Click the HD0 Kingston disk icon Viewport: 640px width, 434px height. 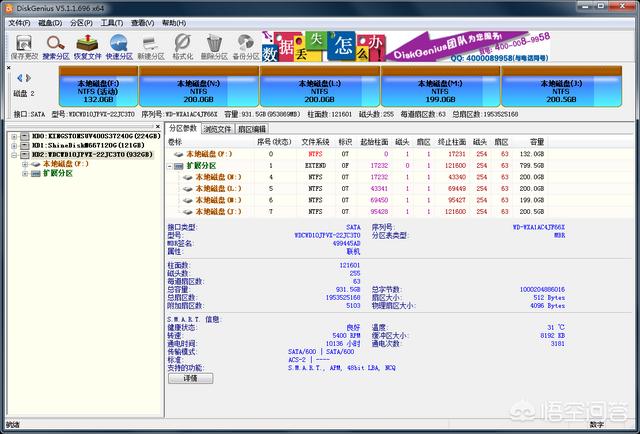pyautogui.click(x=25, y=136)
